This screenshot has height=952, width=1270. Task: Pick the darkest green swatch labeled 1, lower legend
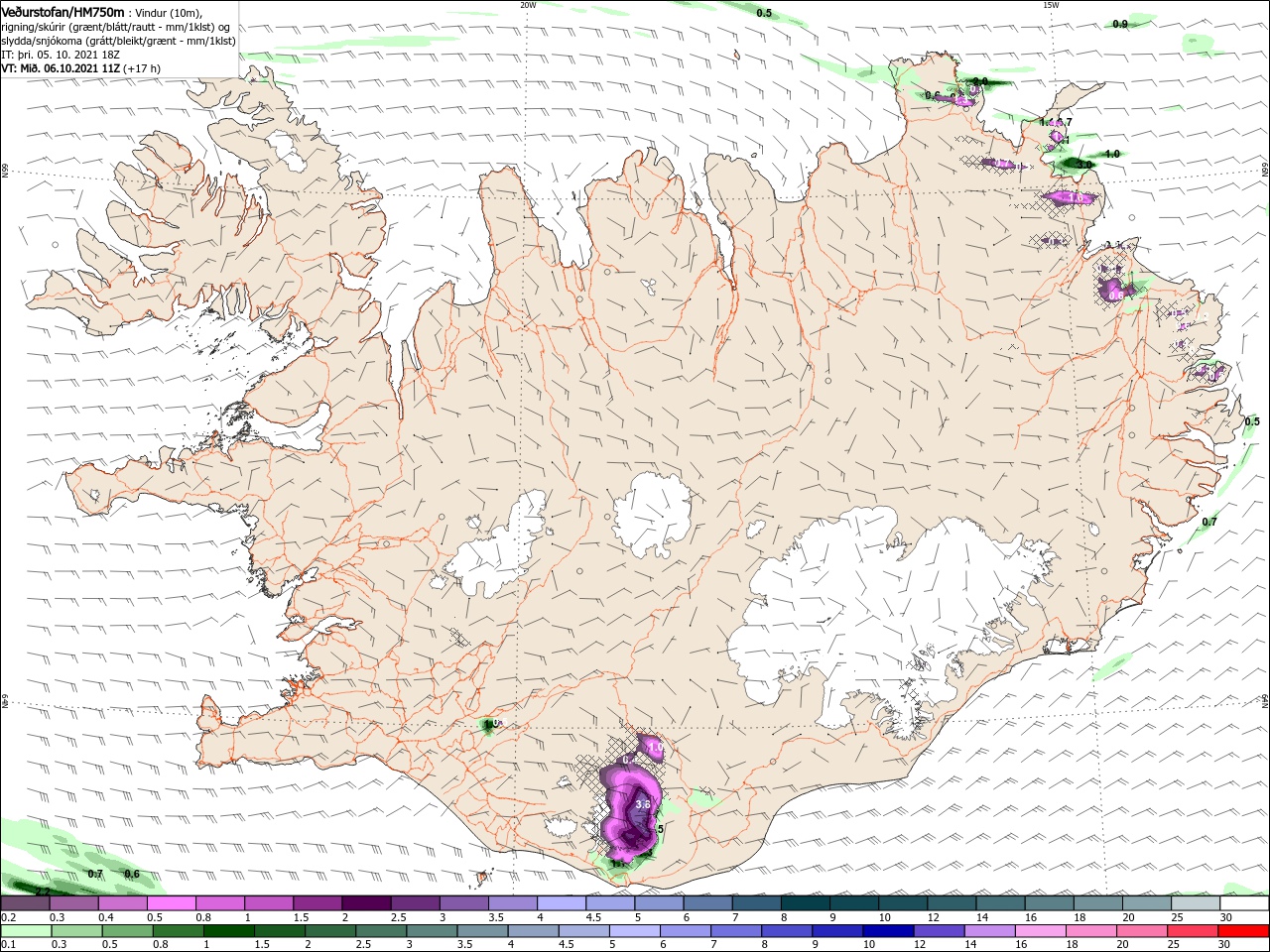228,930
